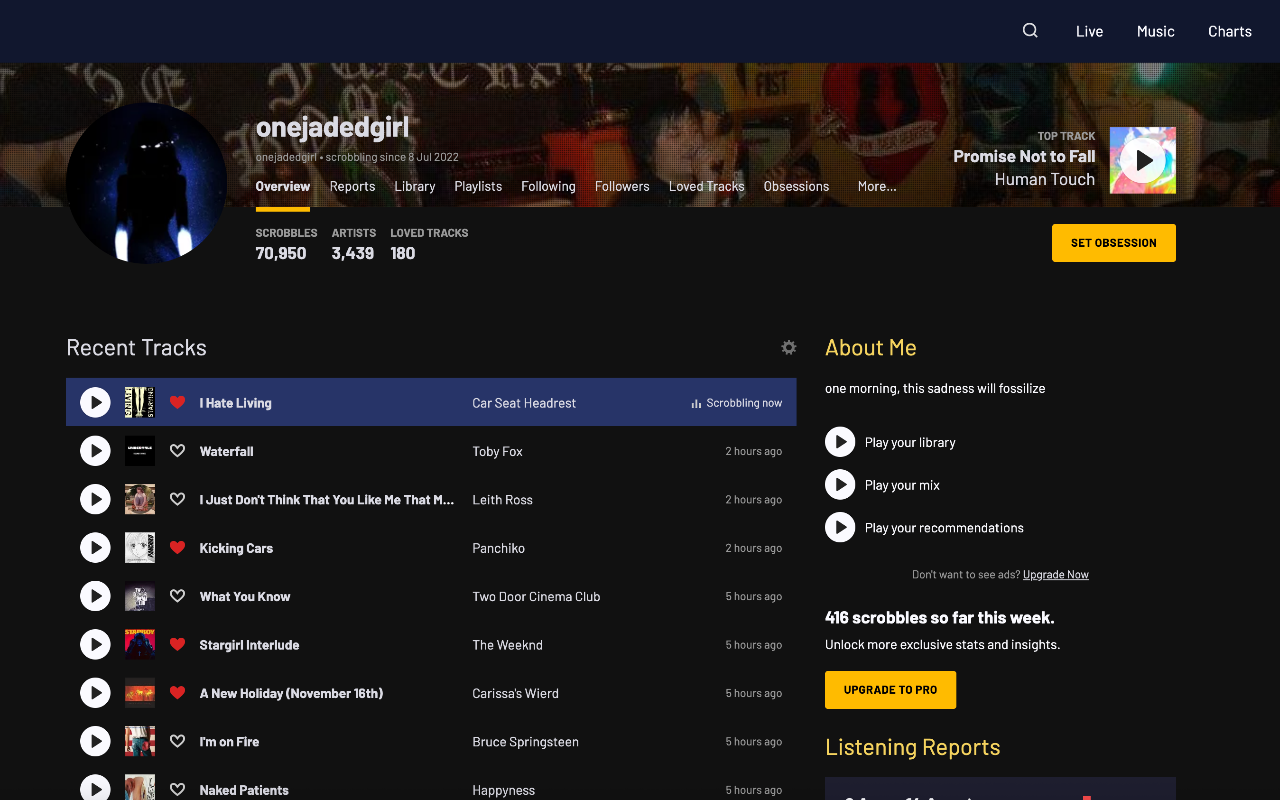Open artist Panchiko
The width and height of the screenshot is (1280, 800).
498,548
